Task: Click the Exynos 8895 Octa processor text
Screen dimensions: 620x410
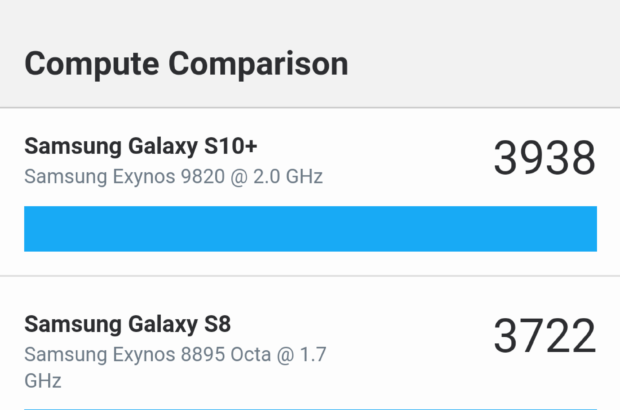Action: pyautogui.click(x=160, y=354)
